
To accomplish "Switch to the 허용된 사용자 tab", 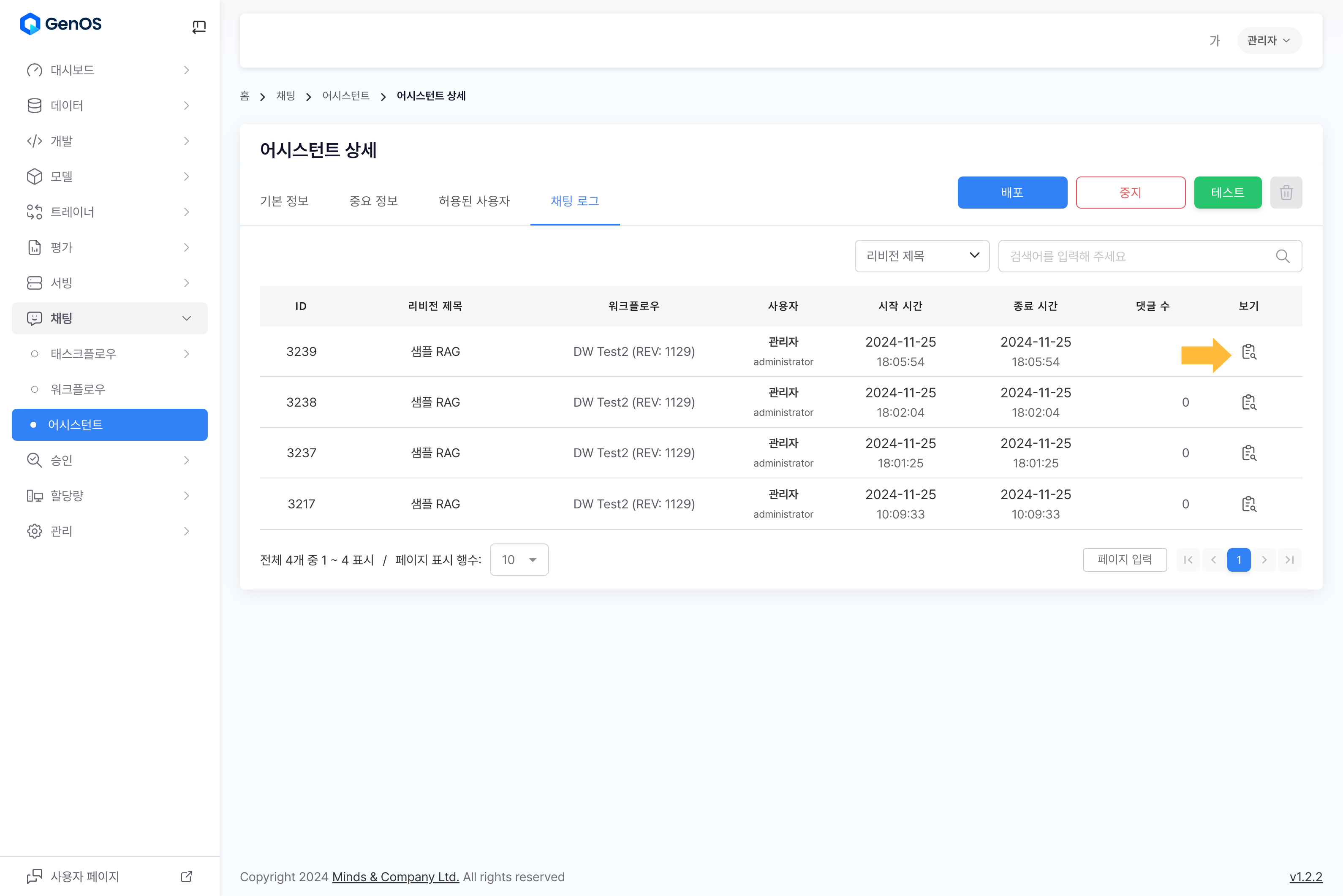I will tap(474, 201).
